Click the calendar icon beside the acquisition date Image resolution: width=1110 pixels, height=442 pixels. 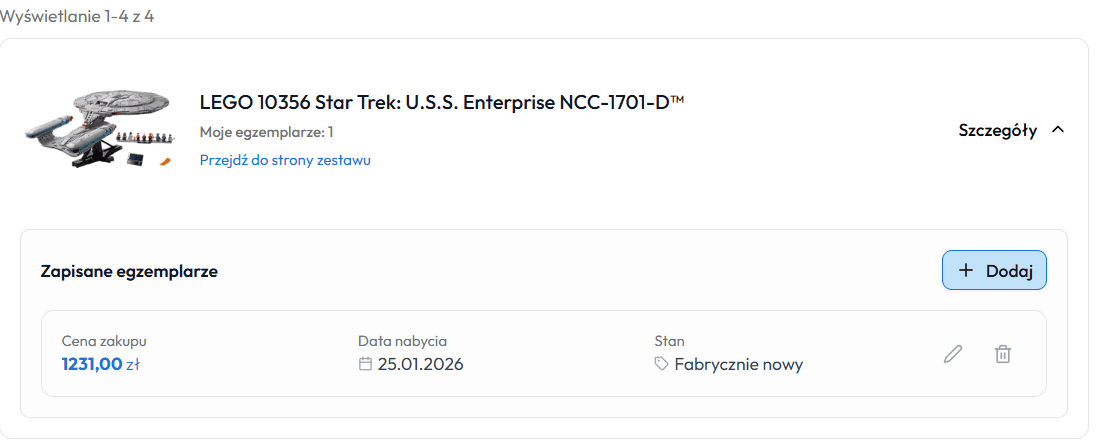[365, 364]
